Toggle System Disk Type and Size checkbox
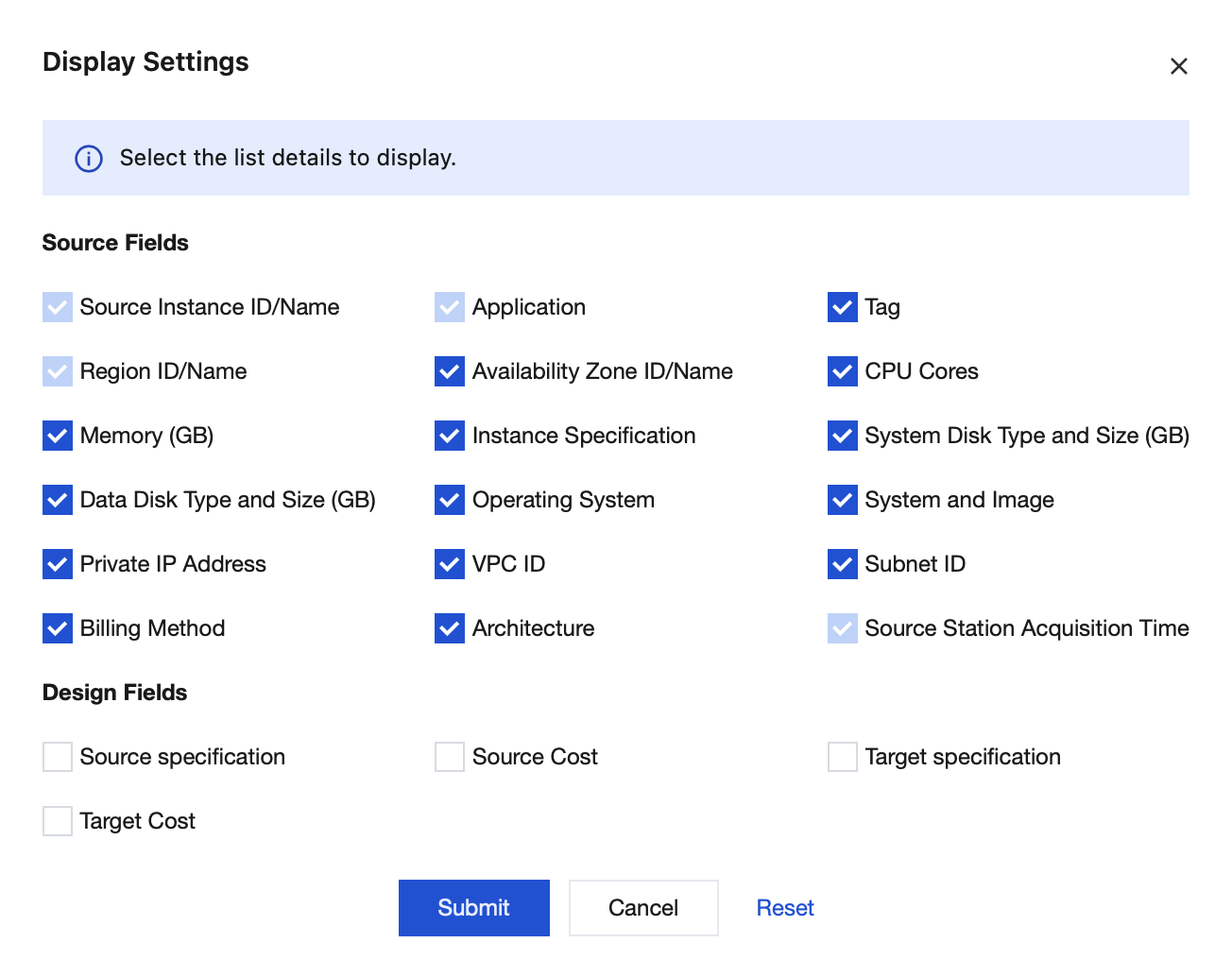Image resolution: width=1232 pixels, height=977 pixels. [842, 436]
